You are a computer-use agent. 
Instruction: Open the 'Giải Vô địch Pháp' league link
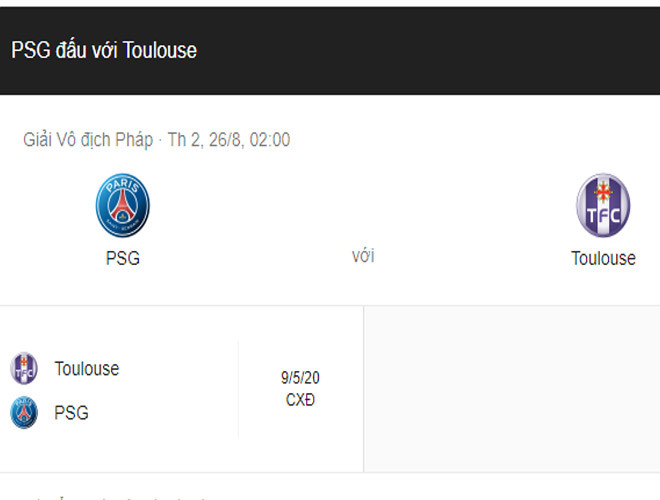point(88,140)
